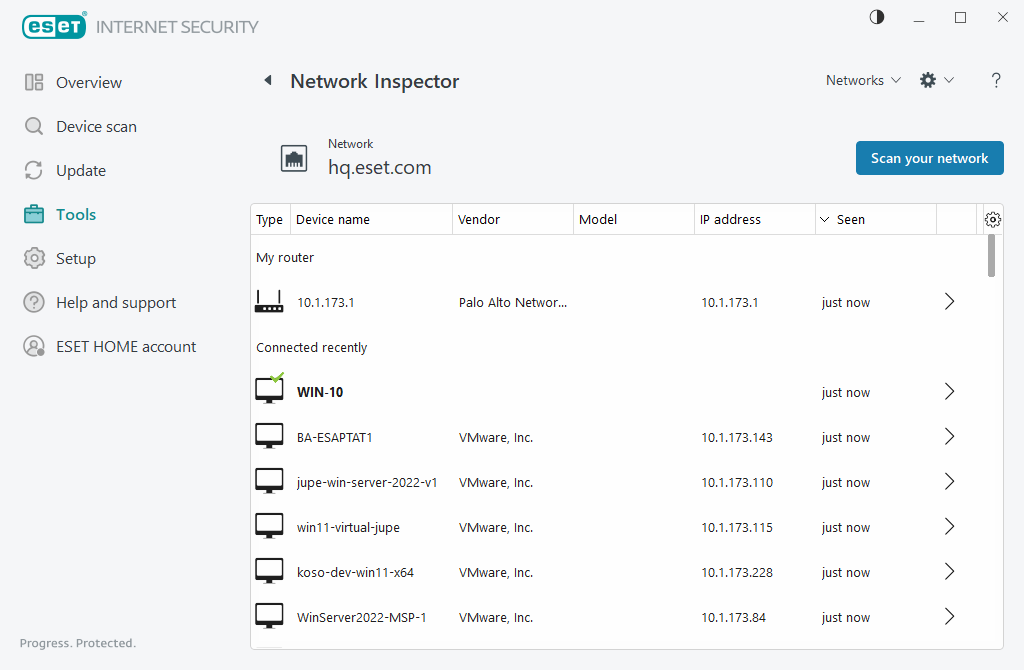Screen dimensions: 1024x670
Task: Open the Overview menu item
Action: (89, 82)
